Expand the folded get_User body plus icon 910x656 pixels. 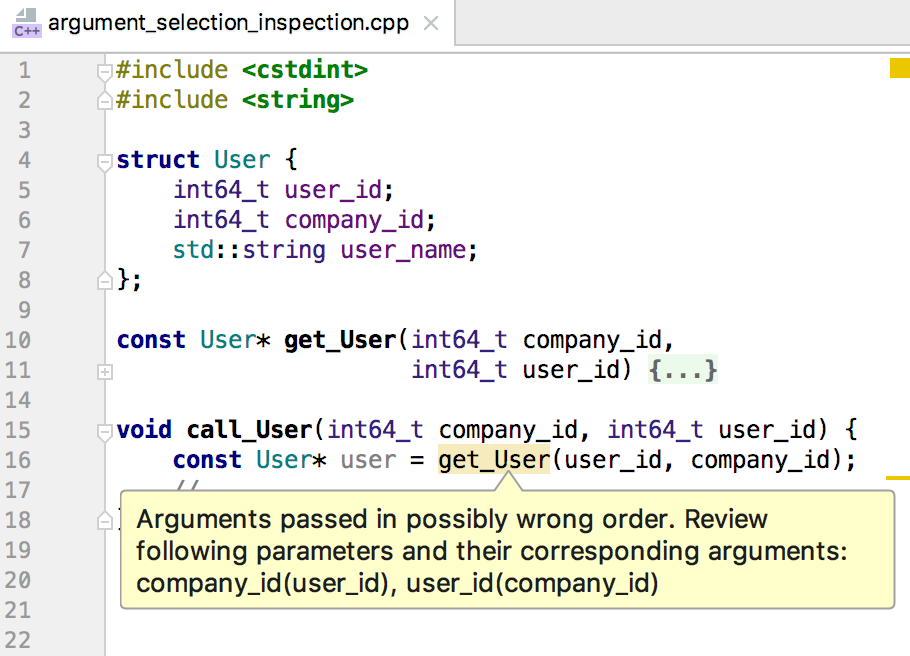tap(104, 371)
